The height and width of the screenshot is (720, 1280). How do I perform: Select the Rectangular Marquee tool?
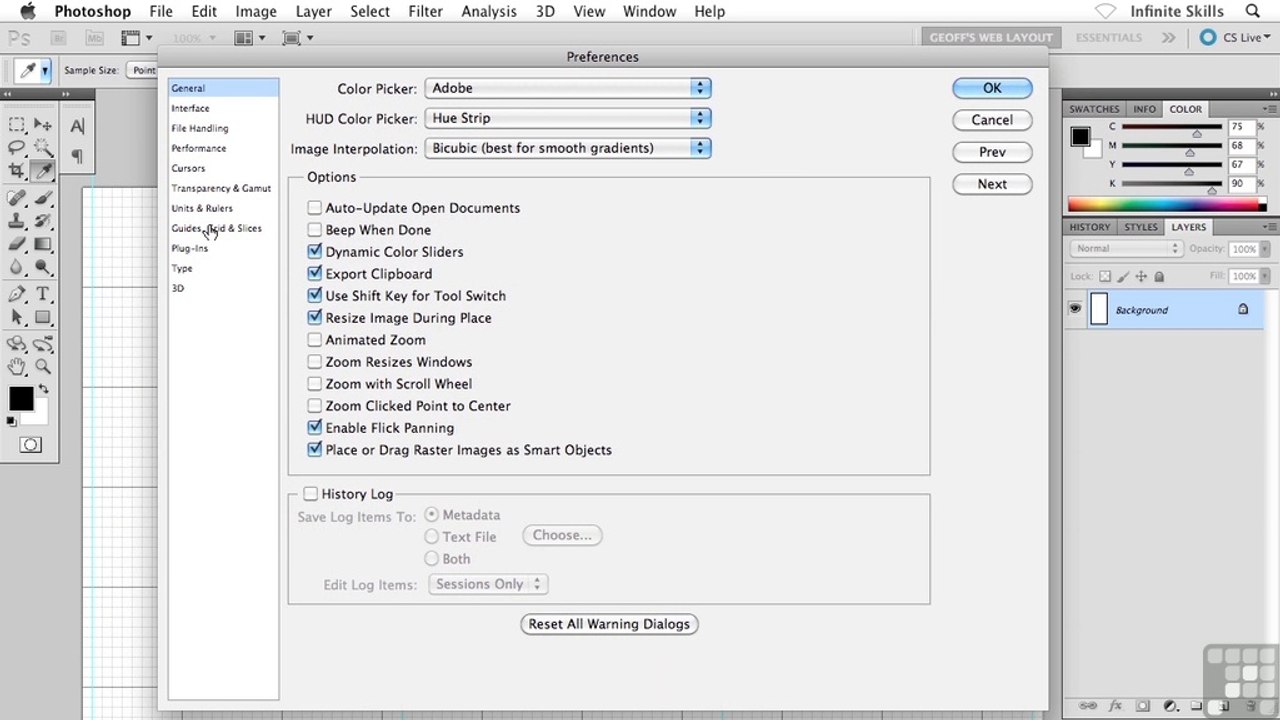coord(17,125)
